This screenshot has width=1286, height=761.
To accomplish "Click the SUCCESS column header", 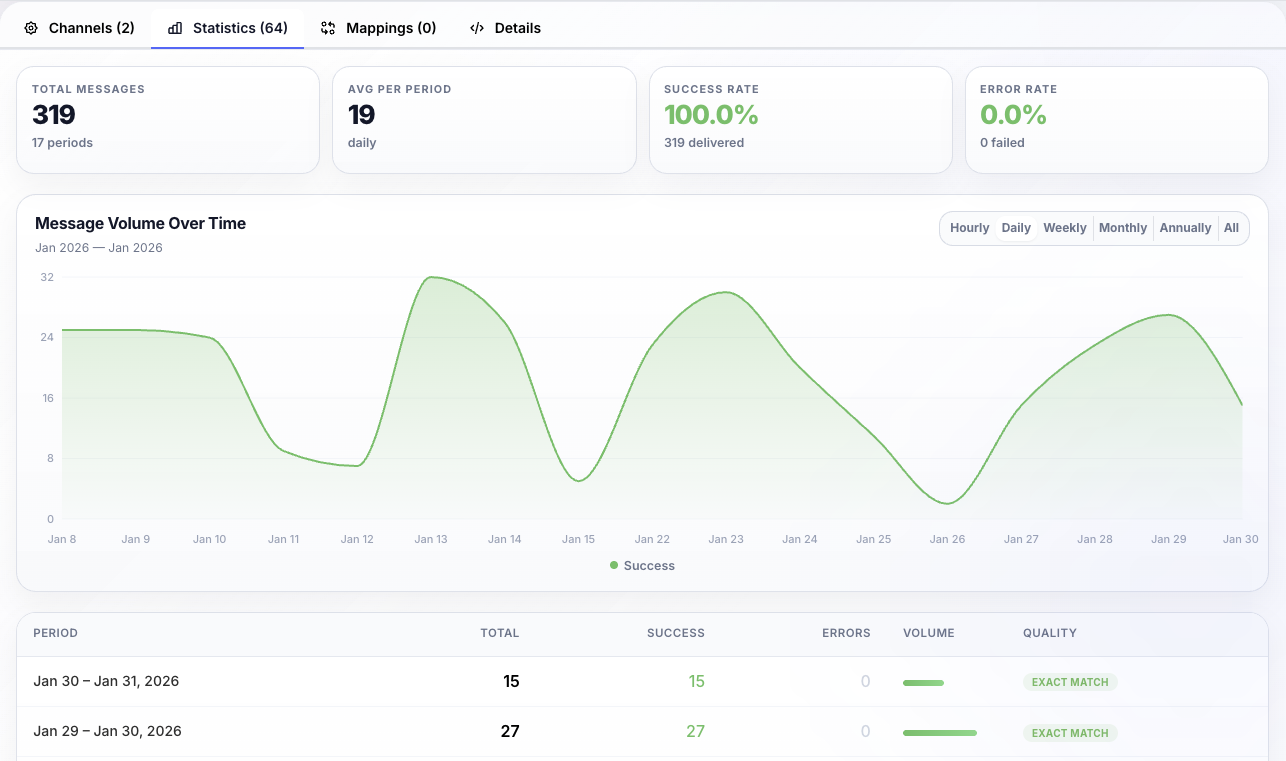I will tap(676, 633).
